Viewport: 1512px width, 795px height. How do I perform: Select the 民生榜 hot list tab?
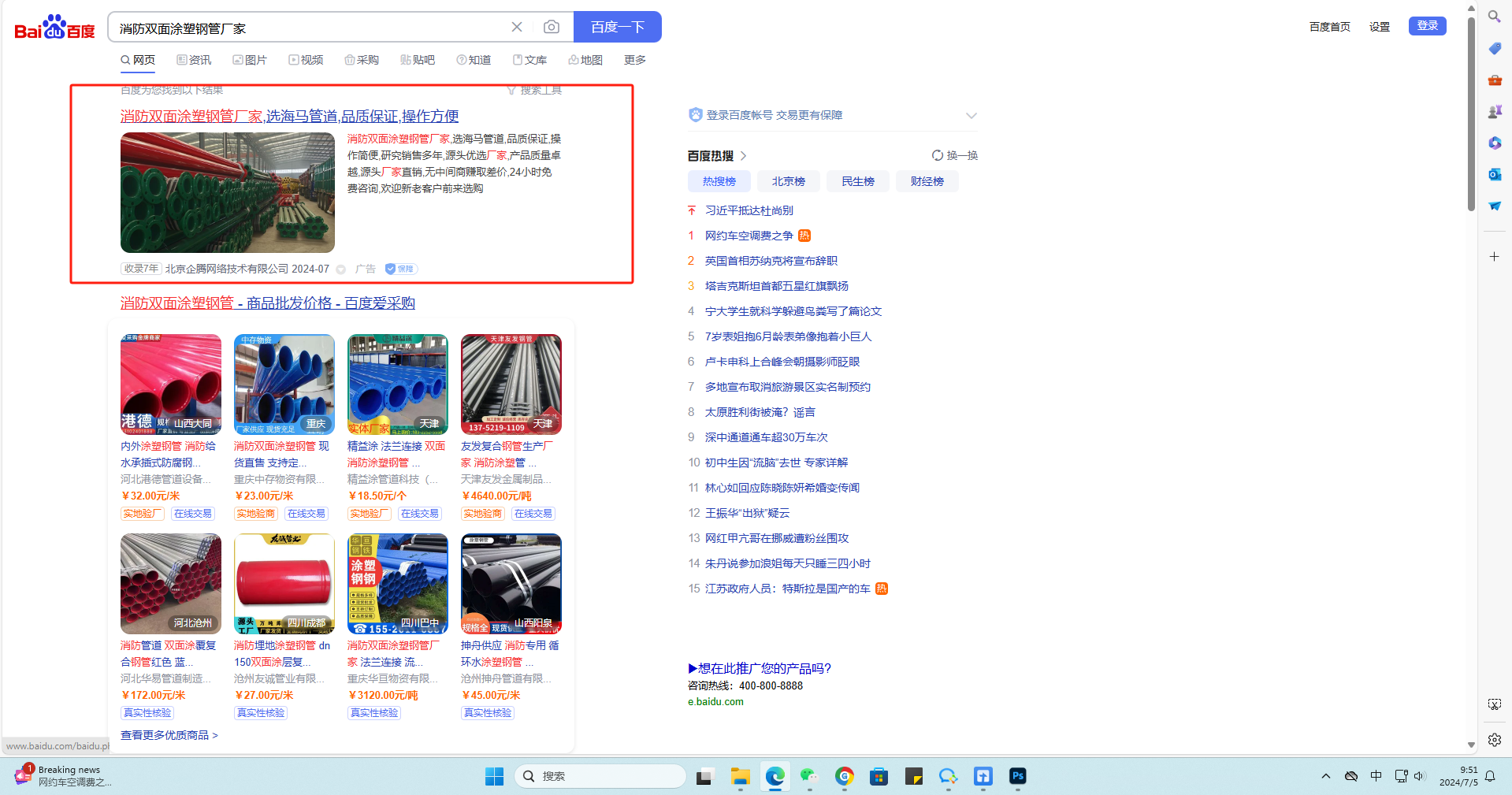pyautogui.click(x=858, y=181)
